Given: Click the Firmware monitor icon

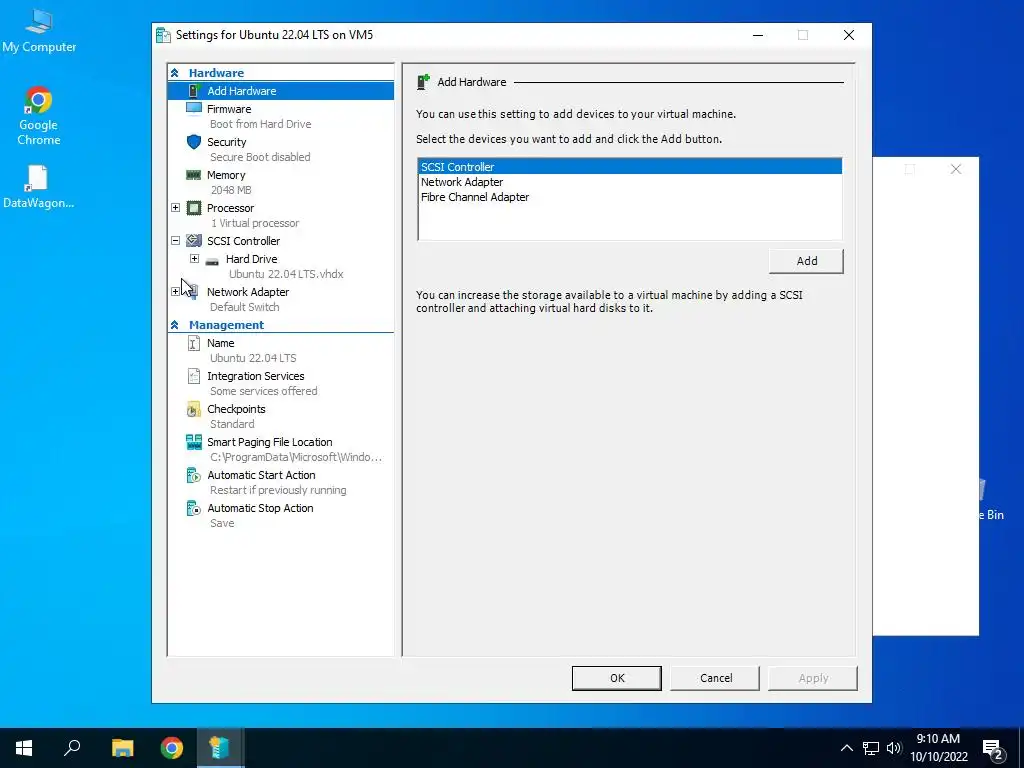Looking at the screenshot, I should coord(194,108).
